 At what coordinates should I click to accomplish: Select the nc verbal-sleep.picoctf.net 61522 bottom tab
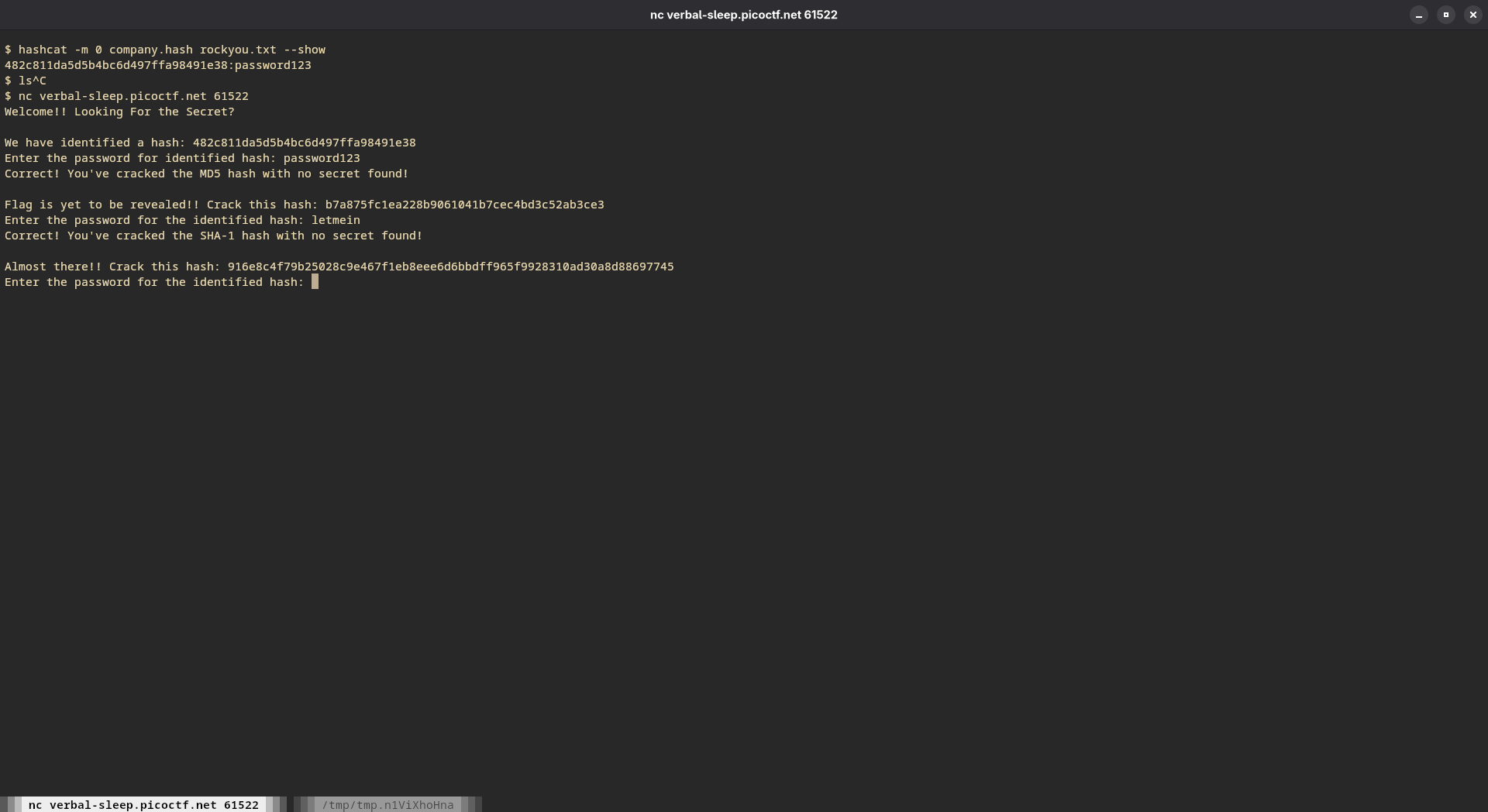pos(143,805)
